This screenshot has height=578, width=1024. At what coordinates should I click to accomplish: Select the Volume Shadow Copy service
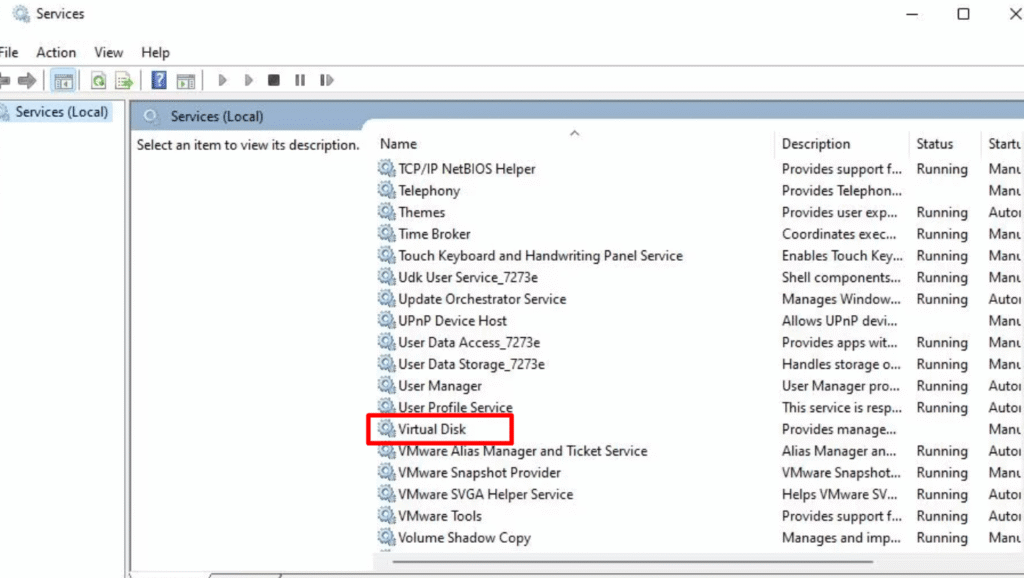click(x=464, y=538)
